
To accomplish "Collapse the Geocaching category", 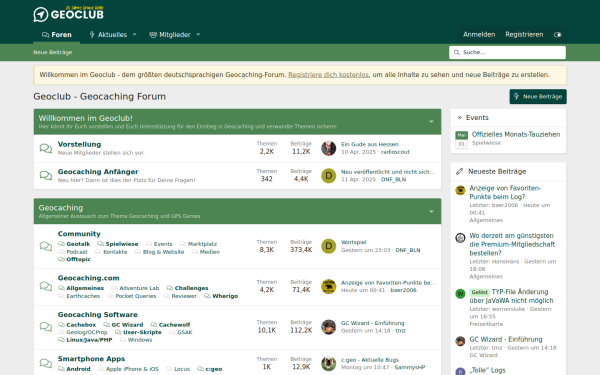I will click(x=431, y=211).
